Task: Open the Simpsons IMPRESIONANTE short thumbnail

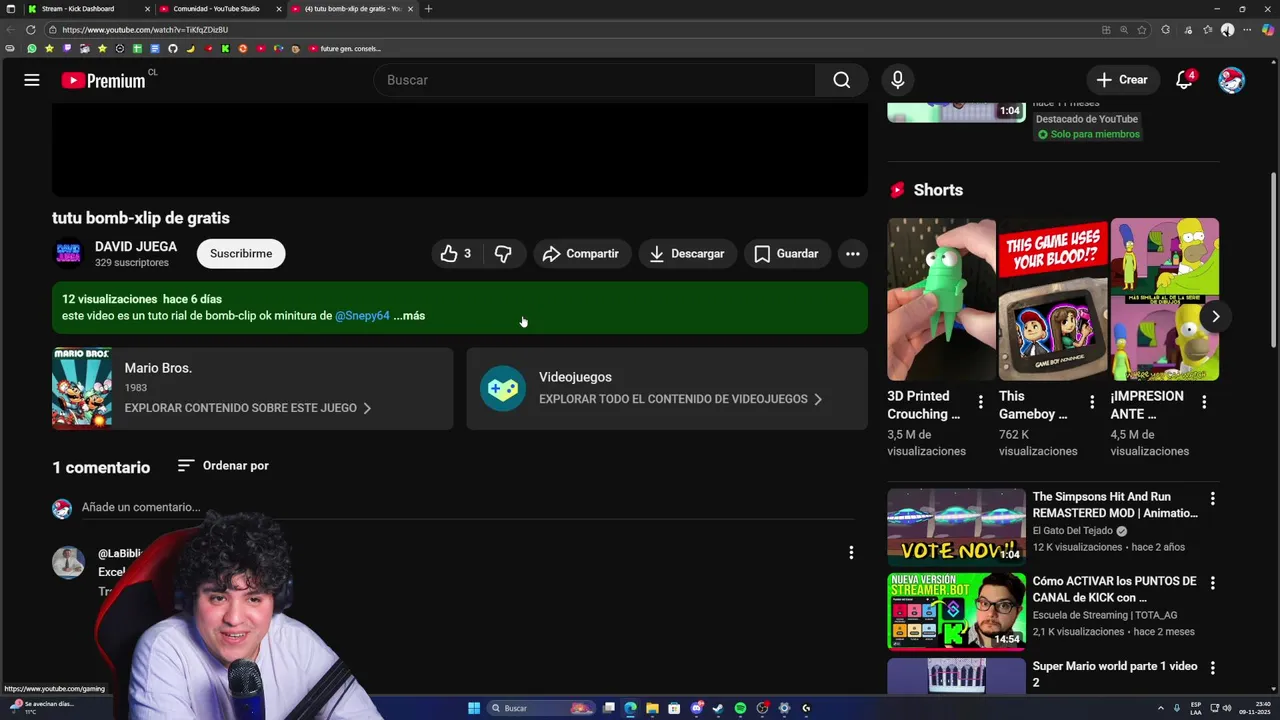Action: pos(1165,299)
